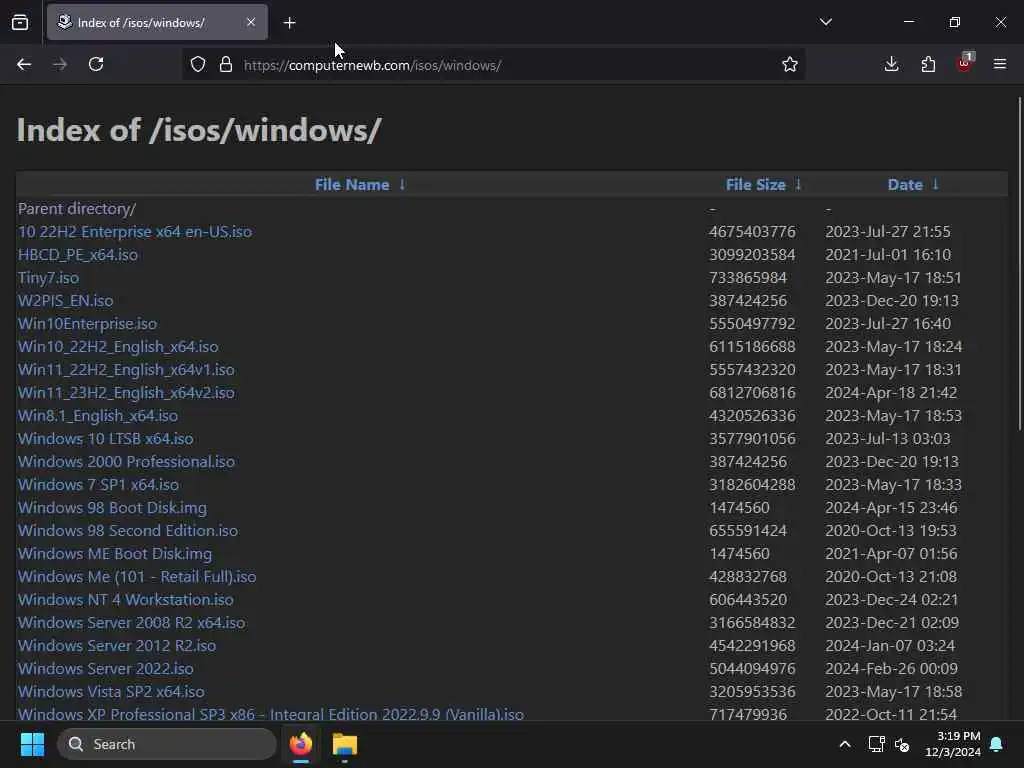Screen dimensions: 1024x768
Task: Open notification bell in taskbar
Action: [x=997, y=744]
